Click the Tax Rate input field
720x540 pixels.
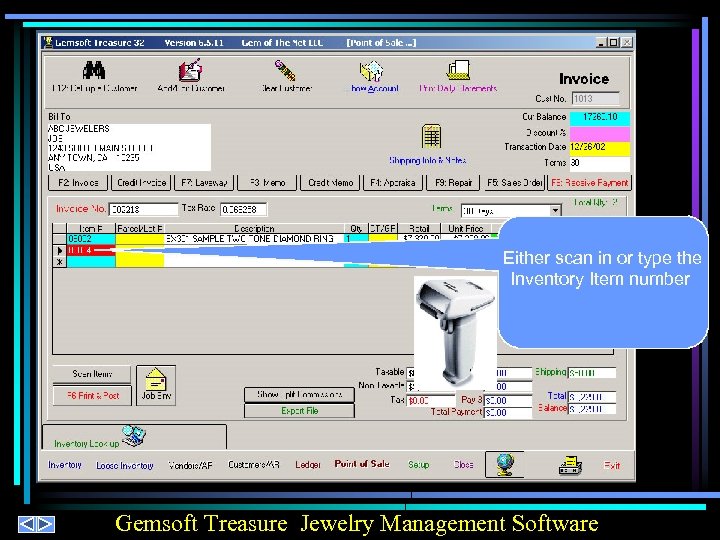(243, 209)
